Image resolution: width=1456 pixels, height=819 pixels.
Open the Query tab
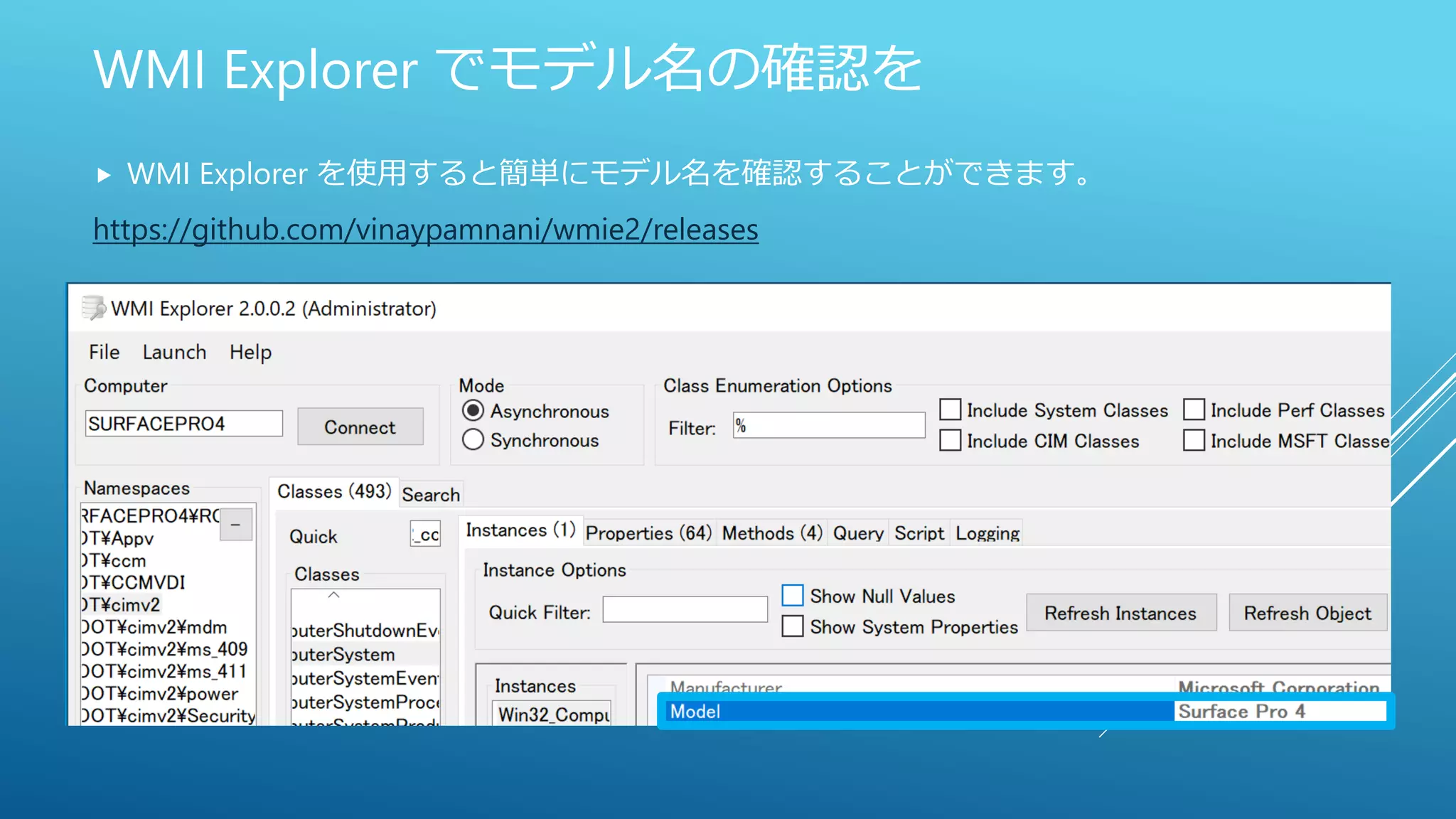click(858, 533)
